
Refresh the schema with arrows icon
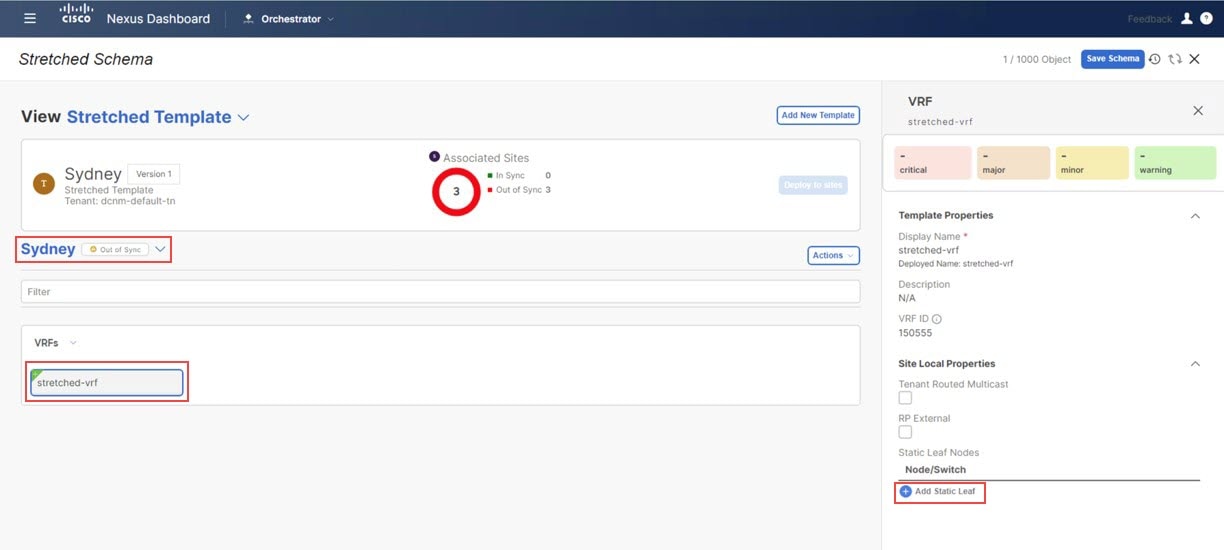coord(1174,59)
